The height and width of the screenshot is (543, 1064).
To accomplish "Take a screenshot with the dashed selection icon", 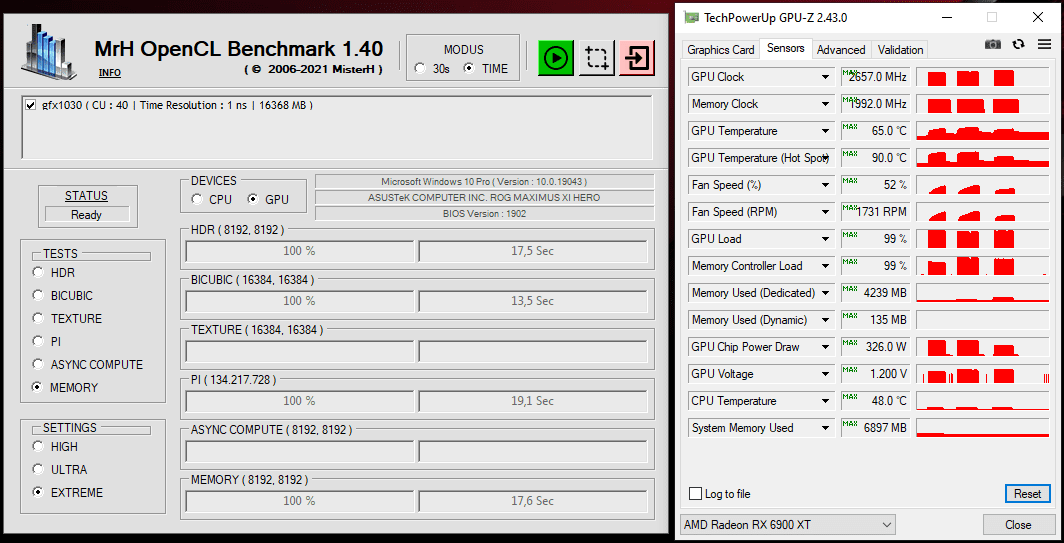I will pyautogui.click(x=597, y=58).
